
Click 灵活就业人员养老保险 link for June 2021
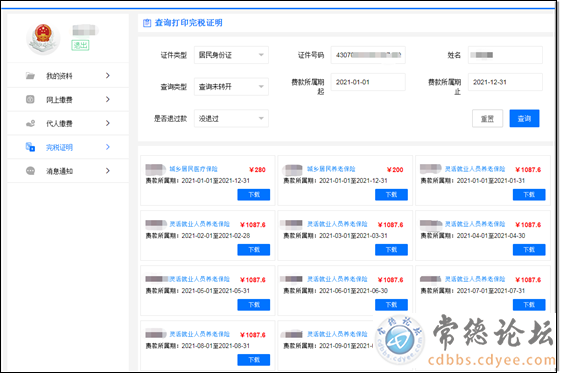337,279
